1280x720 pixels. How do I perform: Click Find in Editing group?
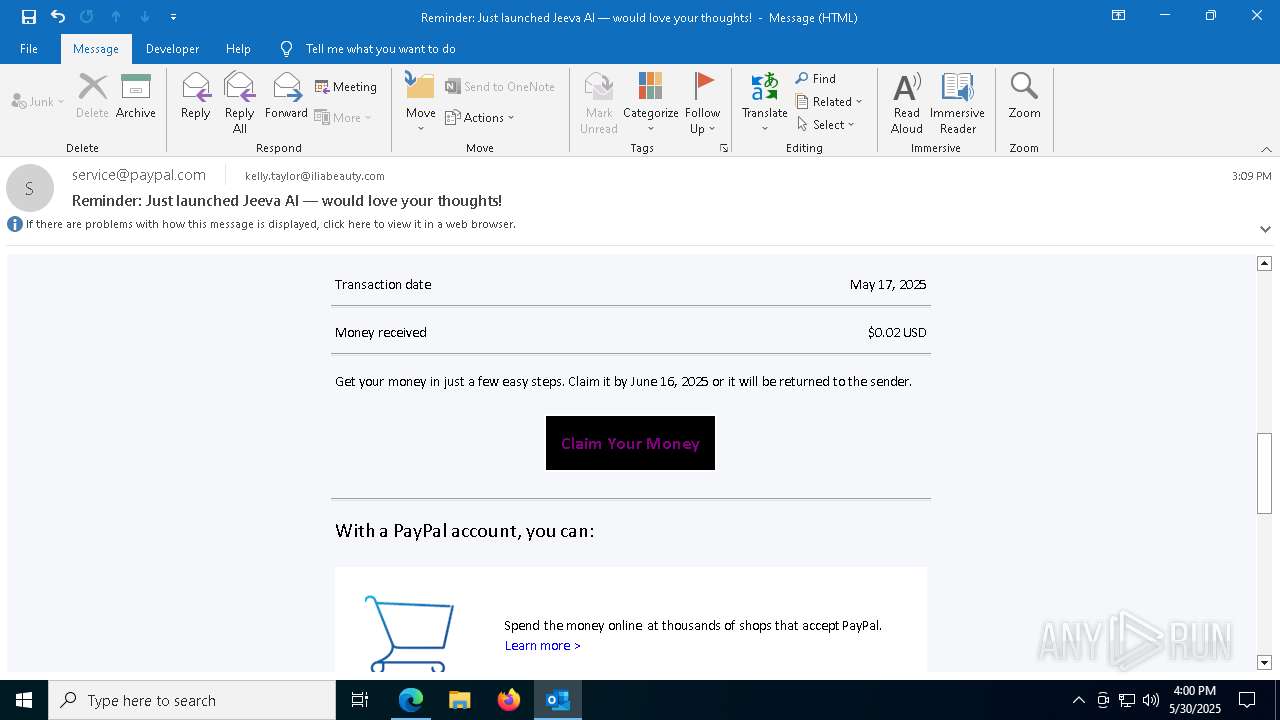(x=816, y=78)
